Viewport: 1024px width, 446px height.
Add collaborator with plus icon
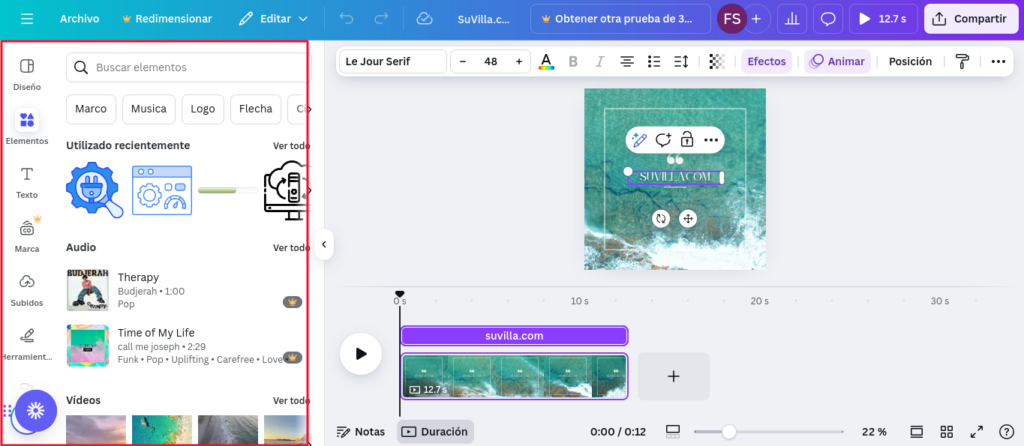click(756, 19)
